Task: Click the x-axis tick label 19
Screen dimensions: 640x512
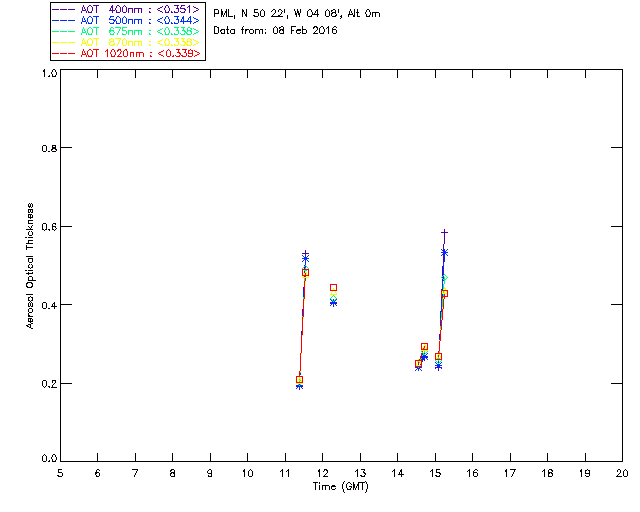Action: [585, 473]
